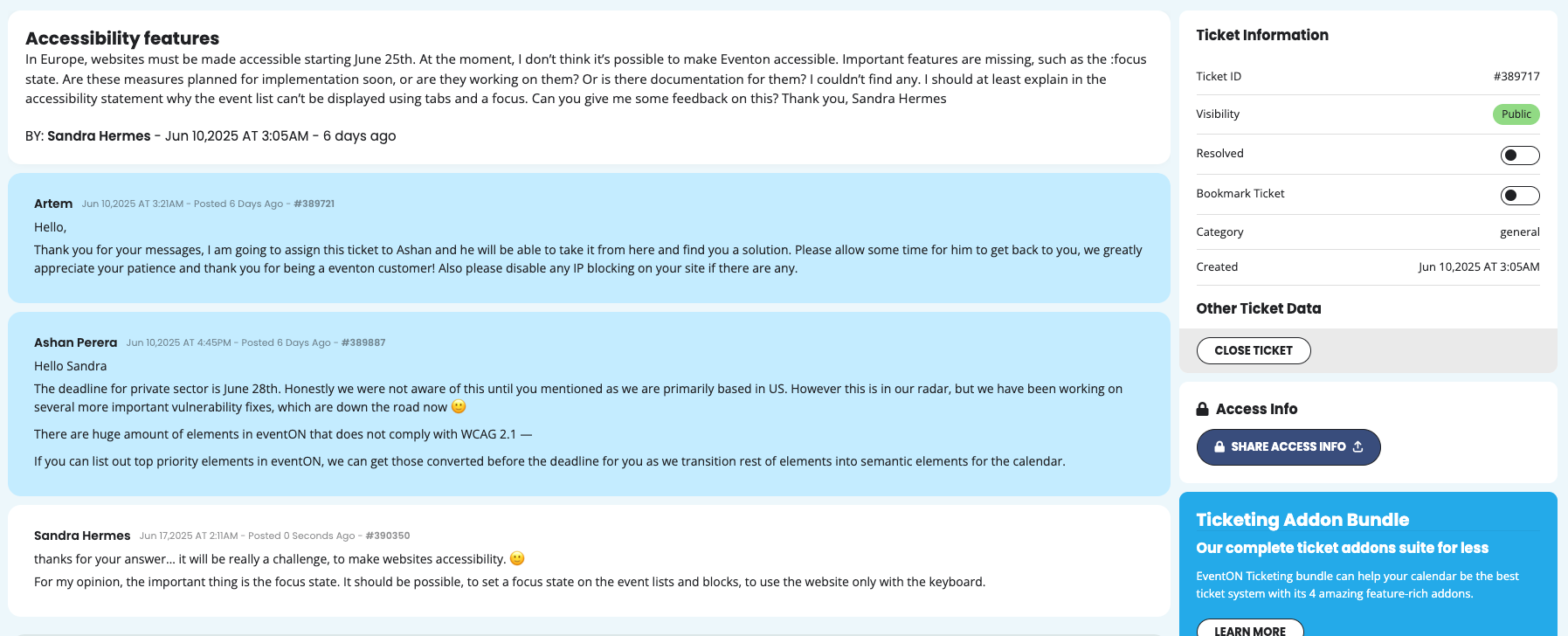Click the Ashan Perera author name
The height and width of the screenshot is (636, 1568).
[x=75, y=342]
